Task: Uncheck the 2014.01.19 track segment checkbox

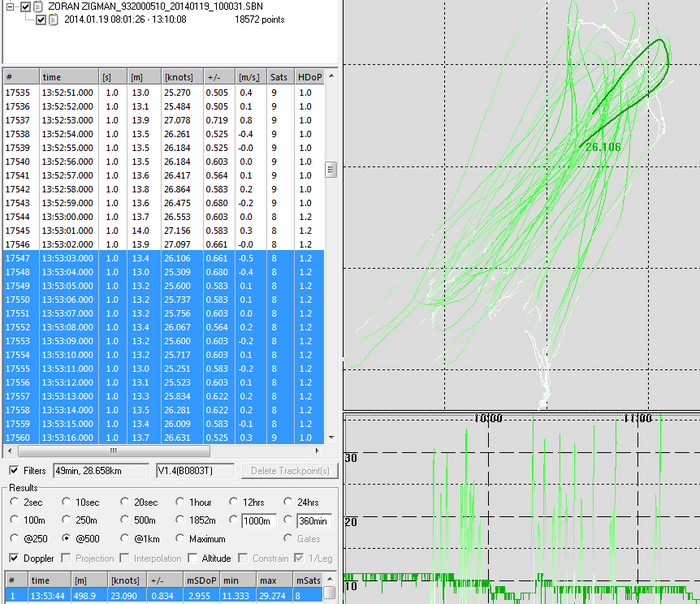Action: tap(41, 20)
